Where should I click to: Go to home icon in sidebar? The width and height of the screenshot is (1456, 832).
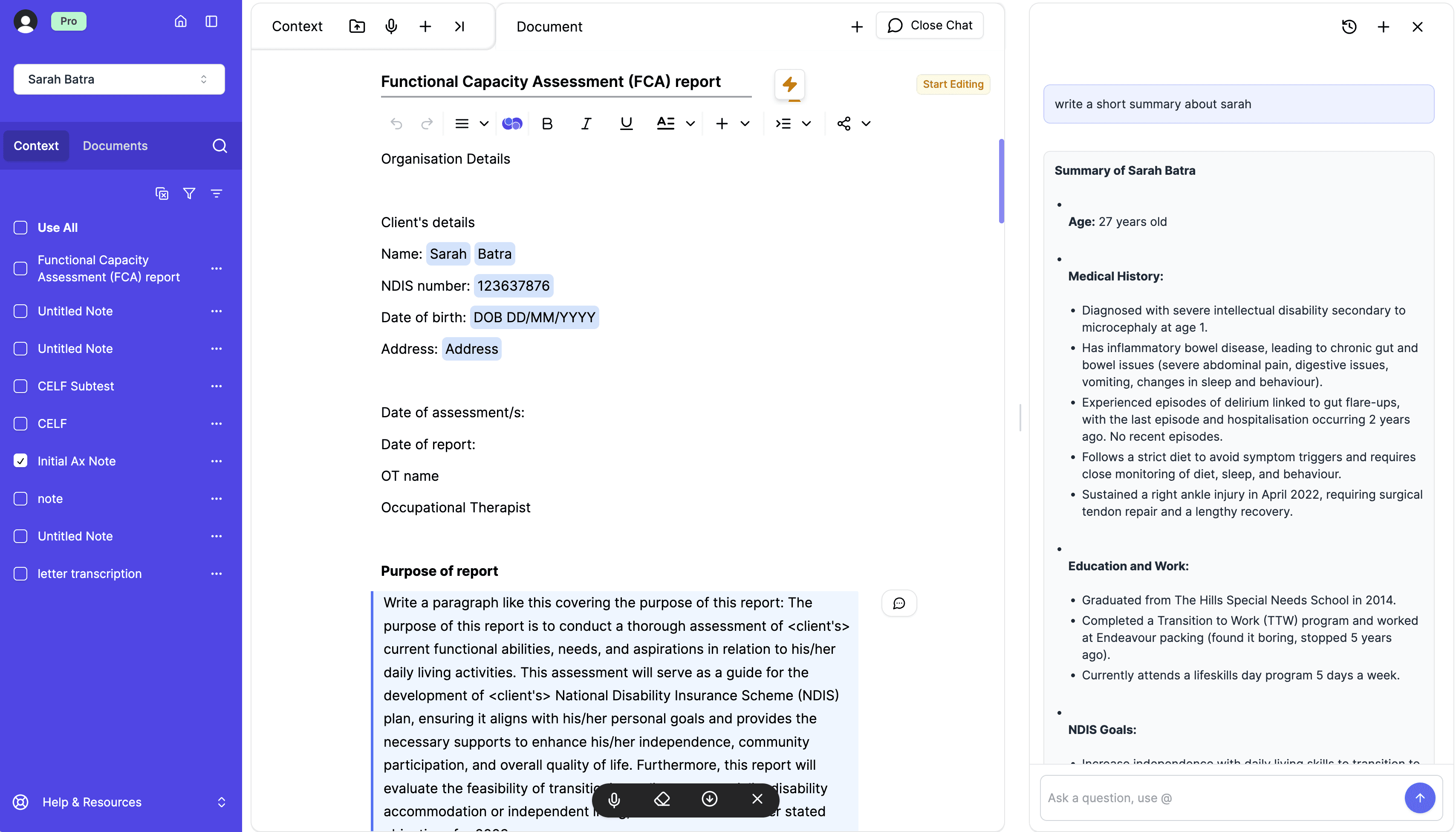point(181,21)
